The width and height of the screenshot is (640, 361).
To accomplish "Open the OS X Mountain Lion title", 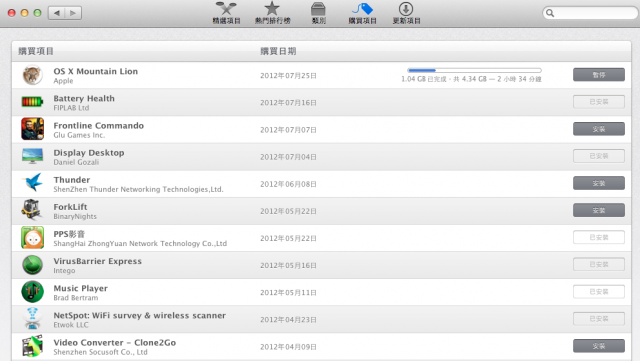I will (x=96, y=71).
